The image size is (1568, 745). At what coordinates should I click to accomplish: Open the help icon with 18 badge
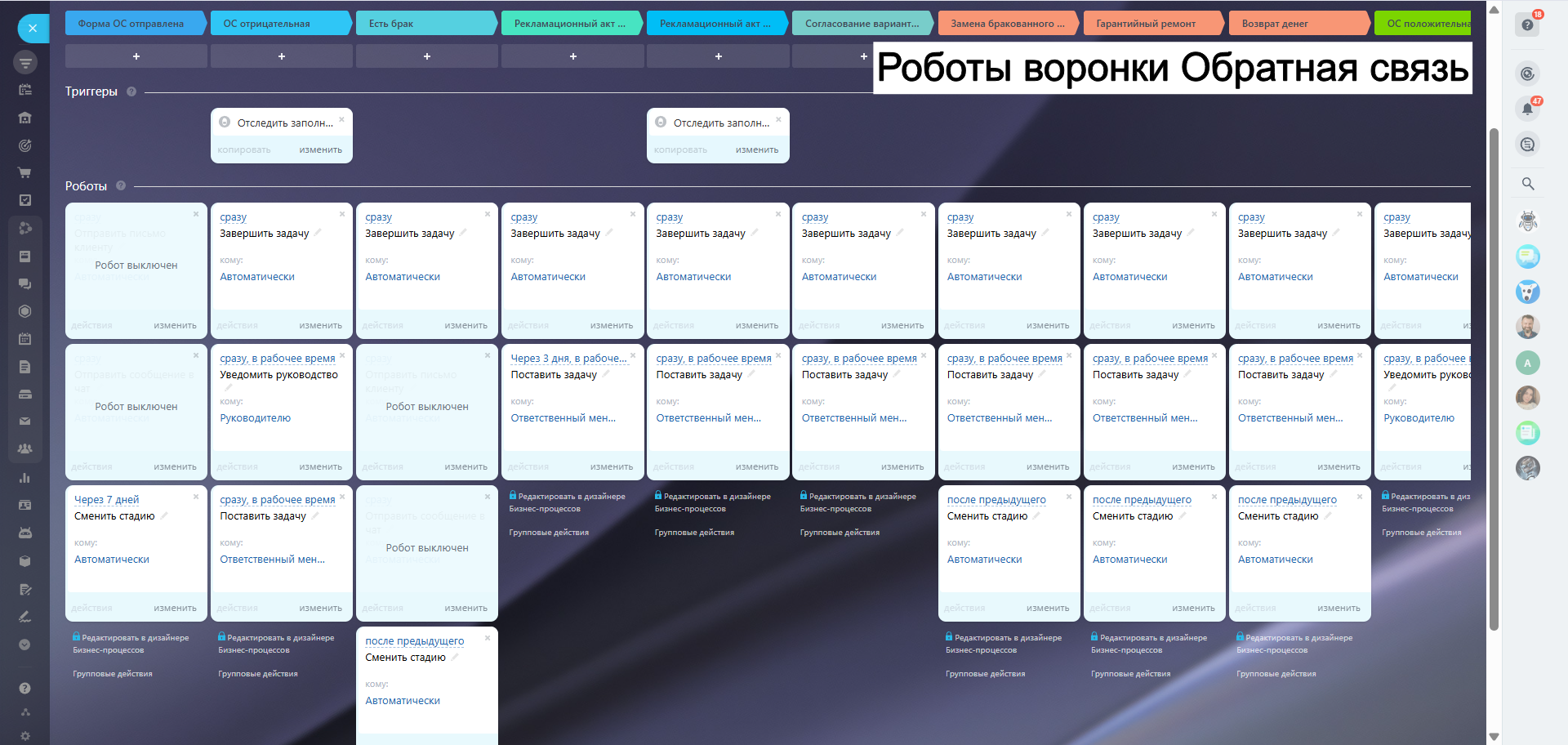pos(1527,25)
